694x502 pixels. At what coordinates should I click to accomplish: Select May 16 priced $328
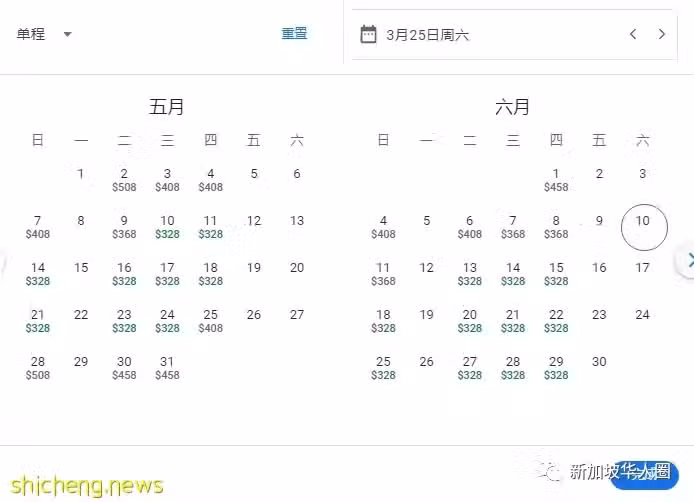click(x=124, y=274)
